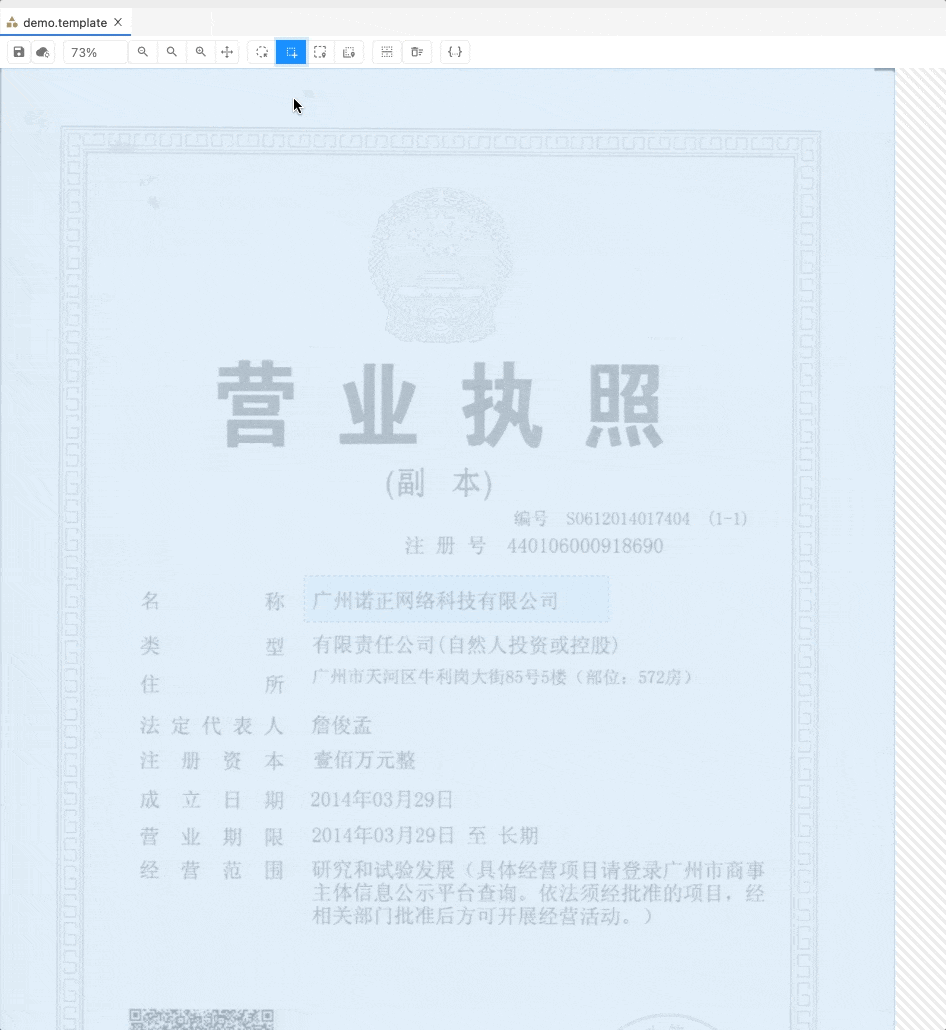Image resolution: width=946 pixels, height=1030 pixels.
Task: Click the trash delete regions icon
Action: (417, 52)
